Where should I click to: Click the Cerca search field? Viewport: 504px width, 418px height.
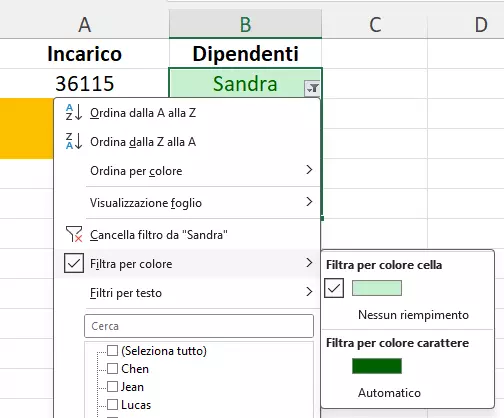coord(199,326)
